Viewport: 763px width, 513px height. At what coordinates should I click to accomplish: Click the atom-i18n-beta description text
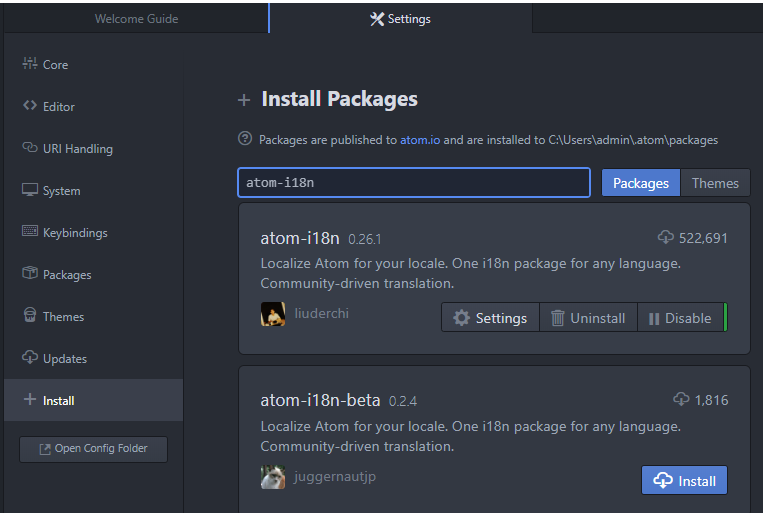[470, 436]
